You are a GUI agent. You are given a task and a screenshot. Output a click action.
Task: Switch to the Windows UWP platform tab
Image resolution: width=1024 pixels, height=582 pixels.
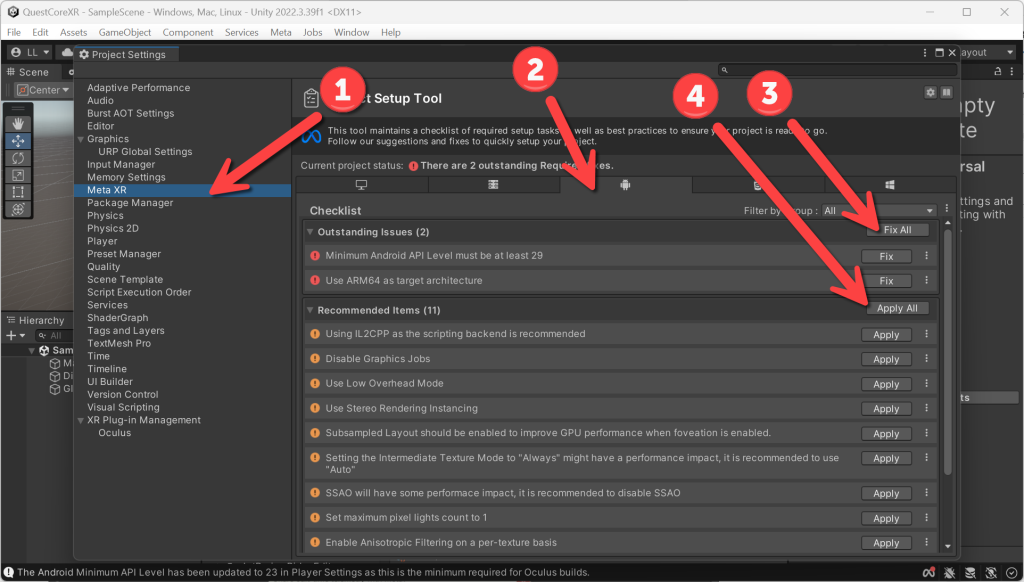click(889, 185)
